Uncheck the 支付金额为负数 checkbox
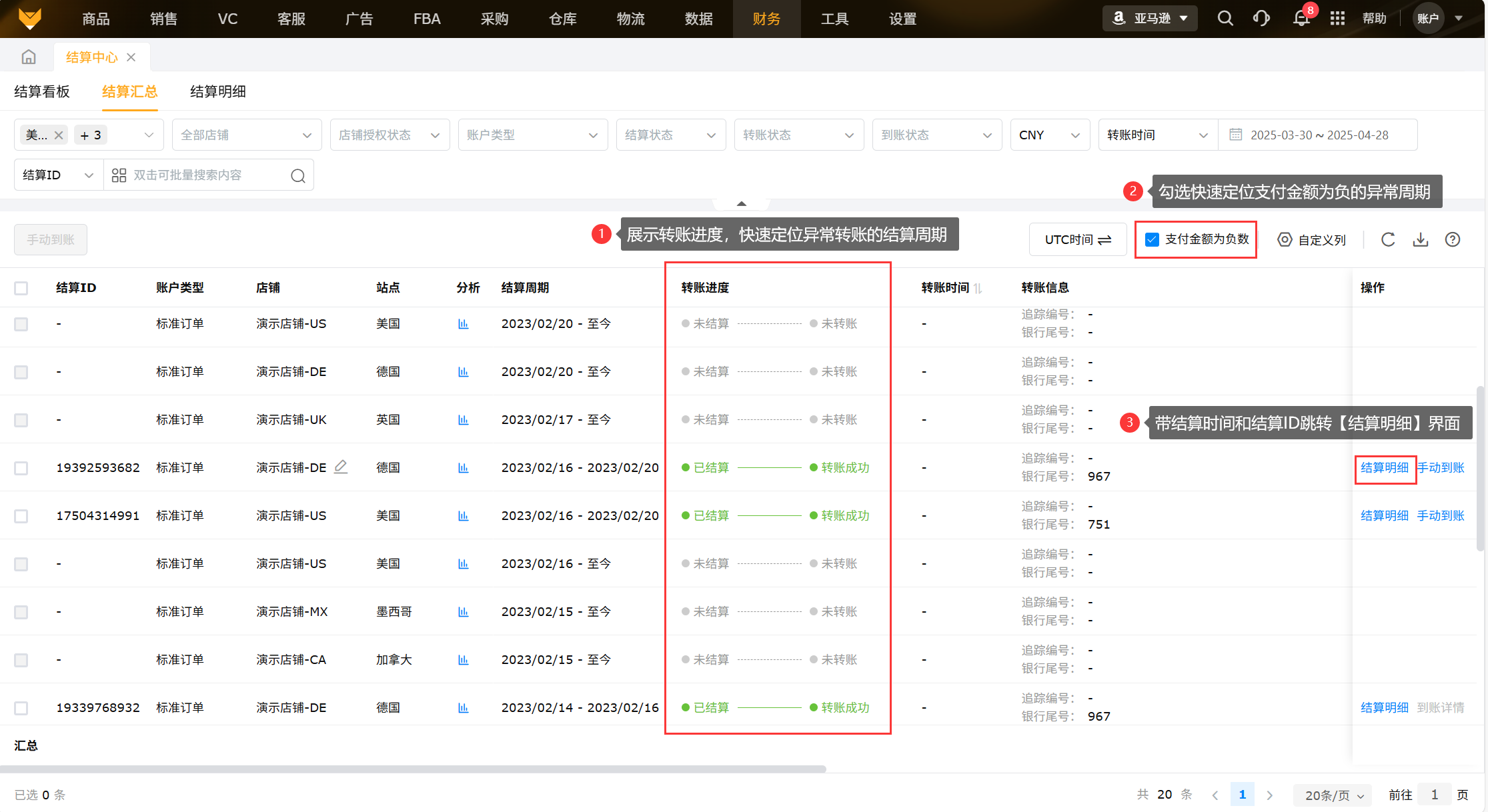This screenshot has height=812, width=1488. click(x=1152, y=239)
